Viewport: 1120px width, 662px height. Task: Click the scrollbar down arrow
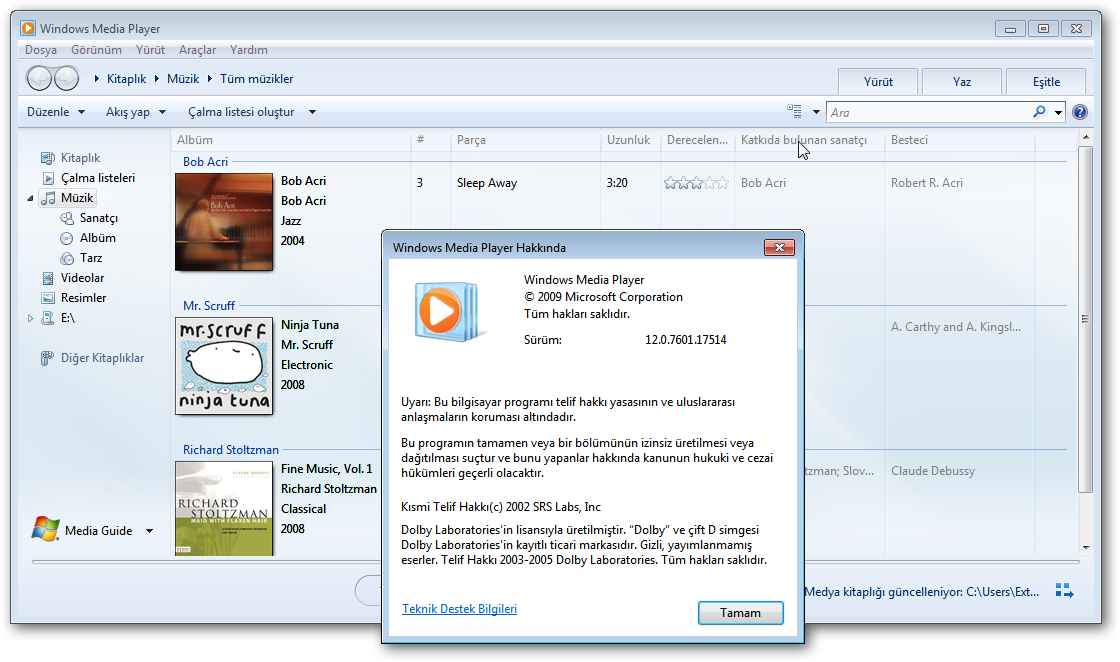pos(1085,548)
